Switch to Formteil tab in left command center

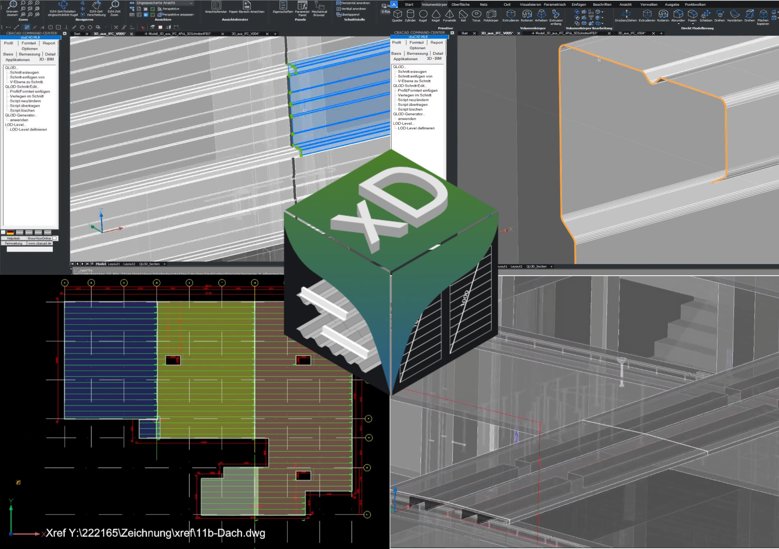[x=29, y=43]
